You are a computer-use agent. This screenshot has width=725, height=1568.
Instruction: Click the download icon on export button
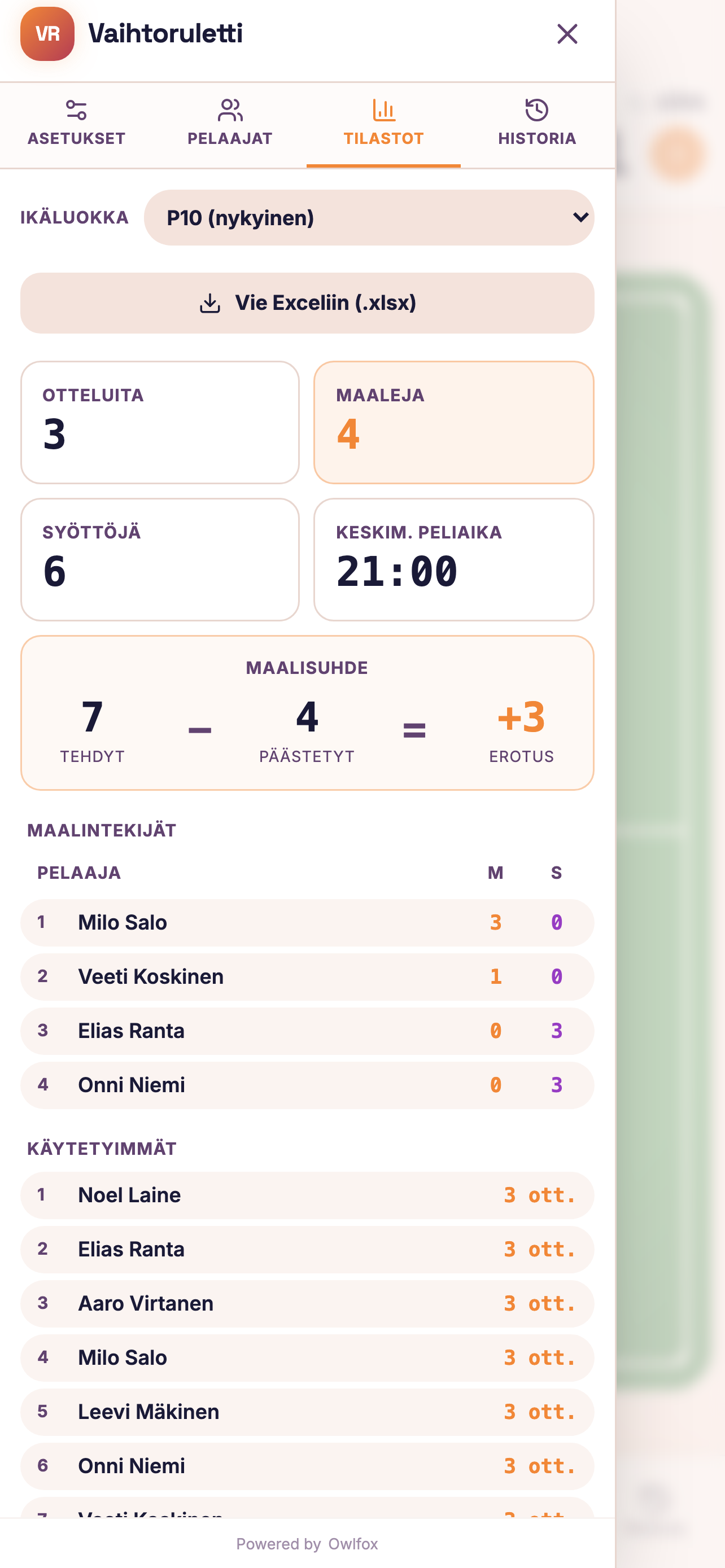click(x=210, y=303)
